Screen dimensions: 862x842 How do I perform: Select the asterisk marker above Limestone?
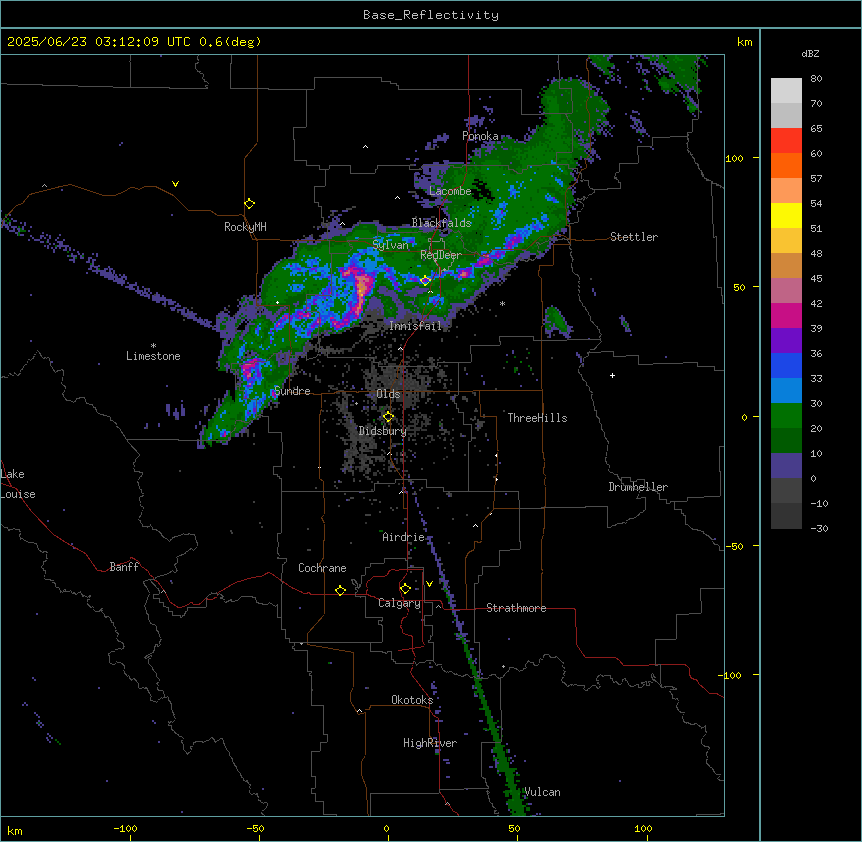(x=153, y=346)
